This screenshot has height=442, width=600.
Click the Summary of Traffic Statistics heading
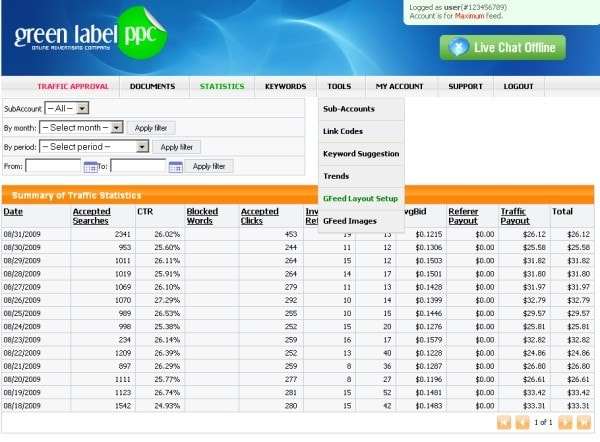coord(77,196)
